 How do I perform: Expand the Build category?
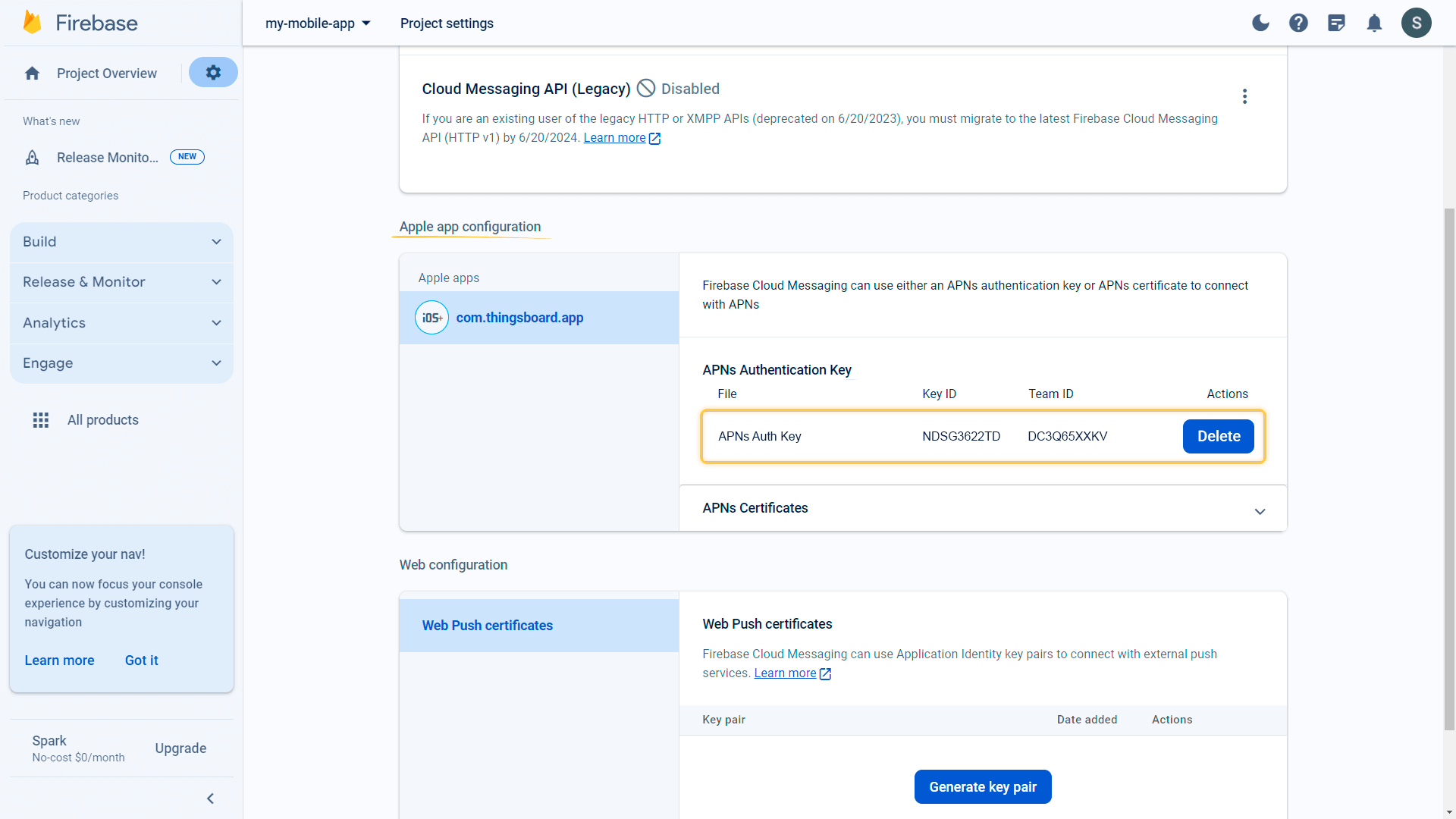pyautogui.click(x=121, y=242)
